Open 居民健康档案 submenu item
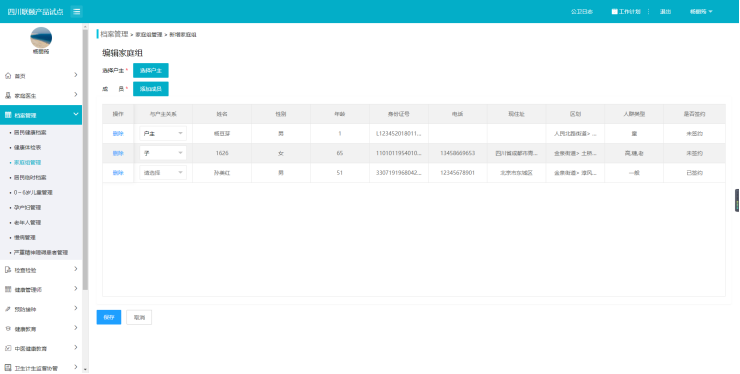 [x=30, y=132]
